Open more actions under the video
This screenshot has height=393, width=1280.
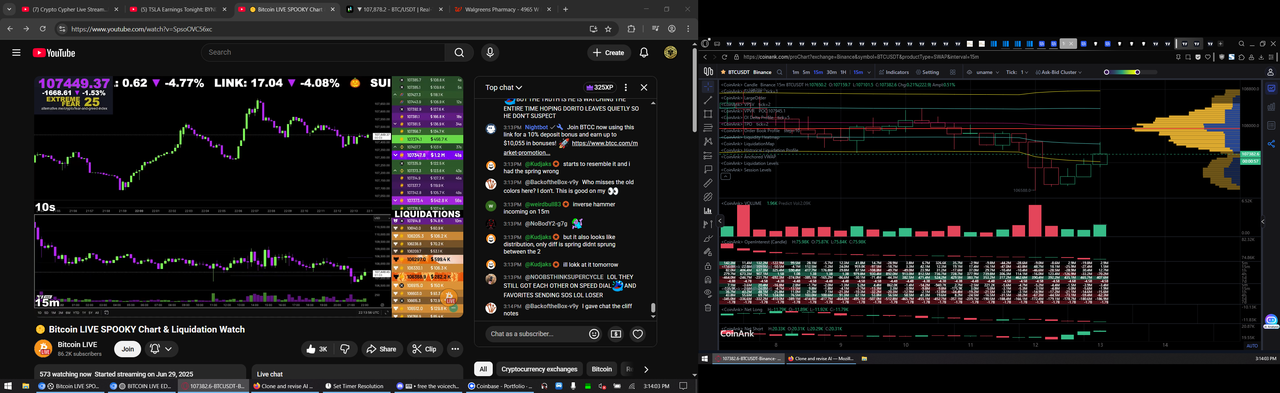pyautogui.click(x=454, y=349)
